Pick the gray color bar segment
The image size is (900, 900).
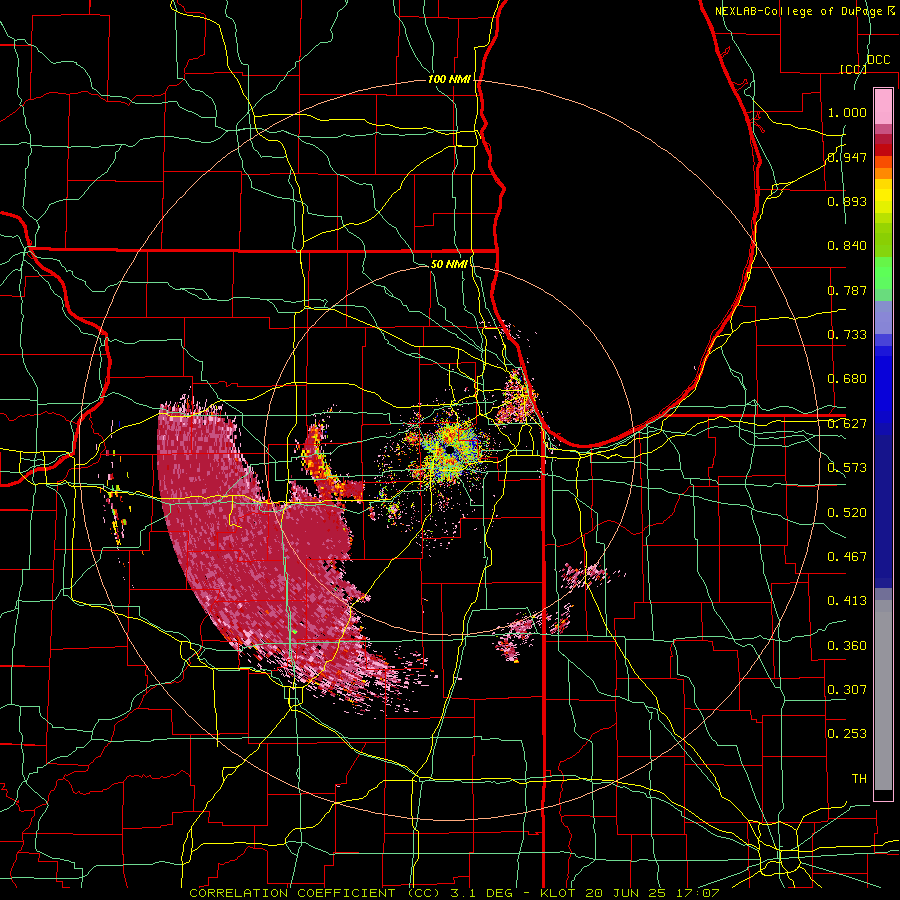coord(883,695)
